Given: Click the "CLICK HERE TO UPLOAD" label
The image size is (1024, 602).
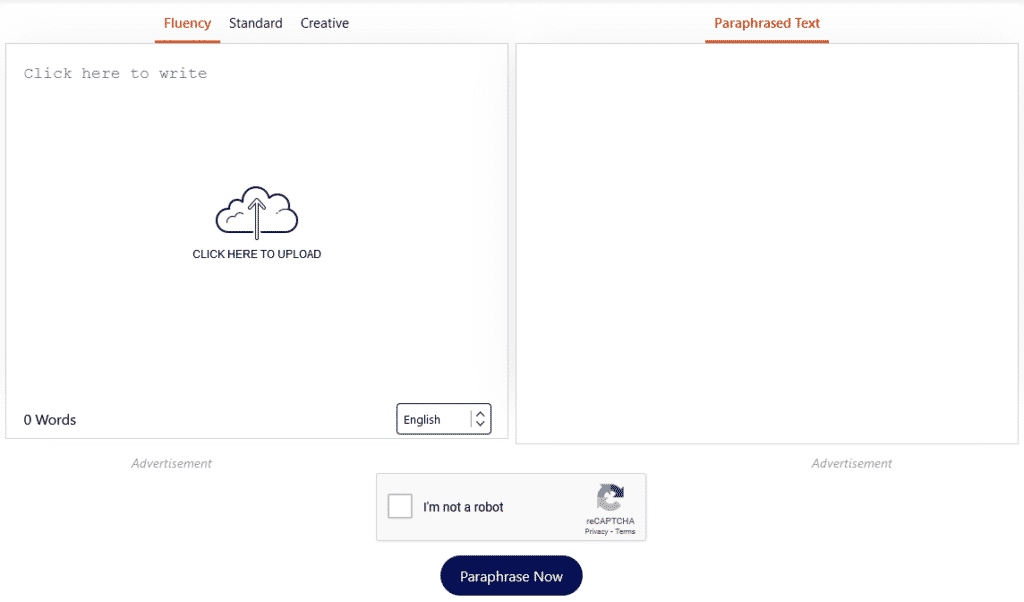Looking at the screenshot, I should tap(257, 254).
